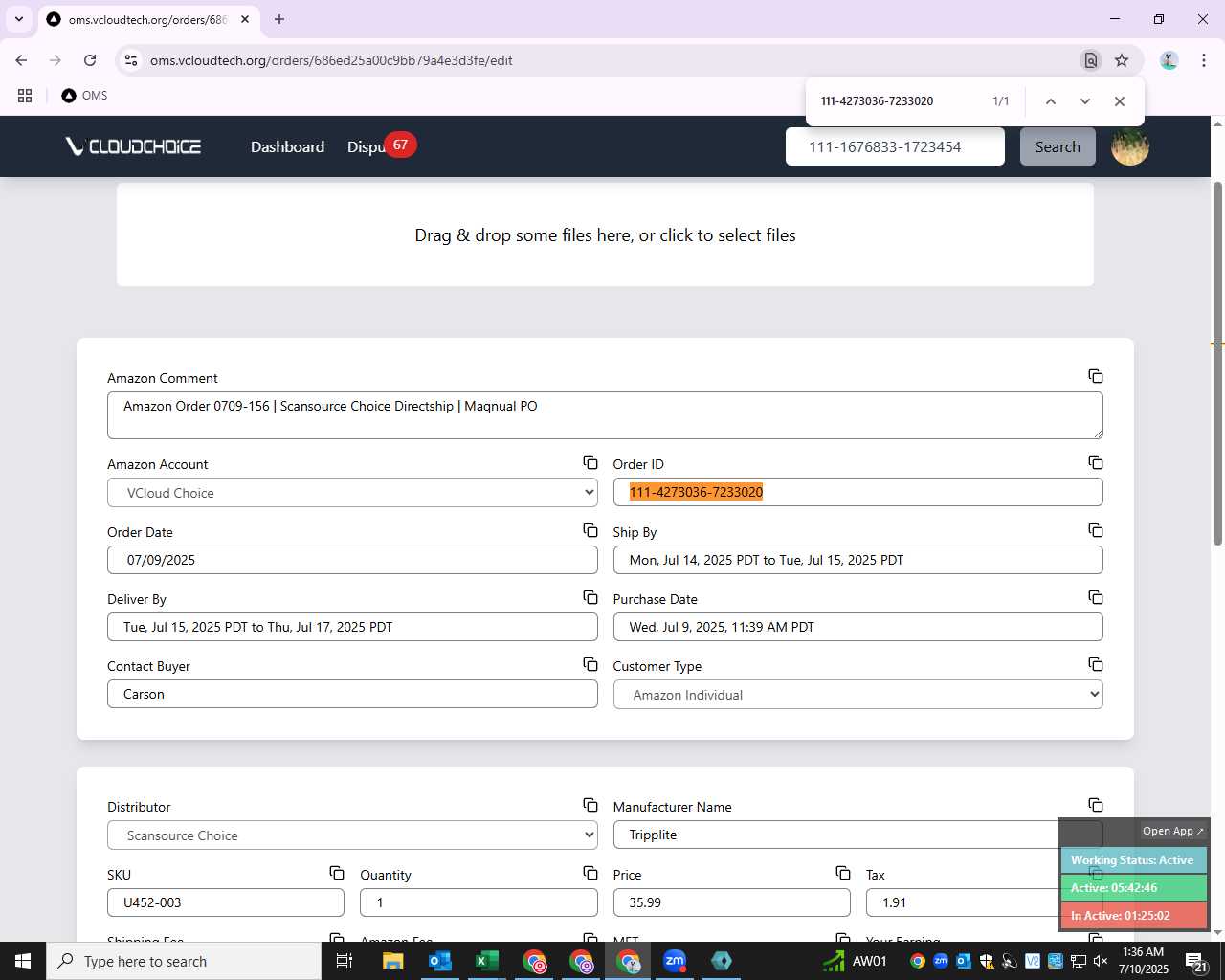Copy the Manufacturer Name value
1225x980 pixels.
(1095, 805)
